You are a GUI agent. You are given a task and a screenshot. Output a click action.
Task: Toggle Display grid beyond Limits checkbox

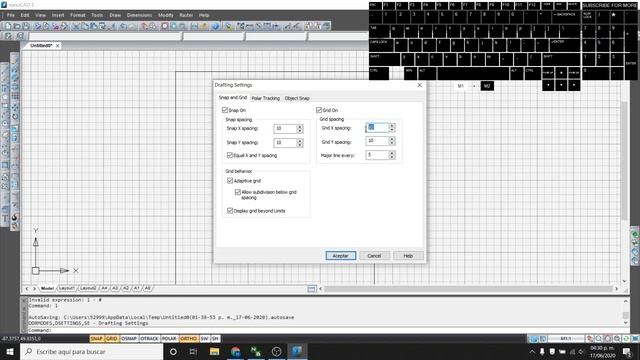tap(230, 211)
